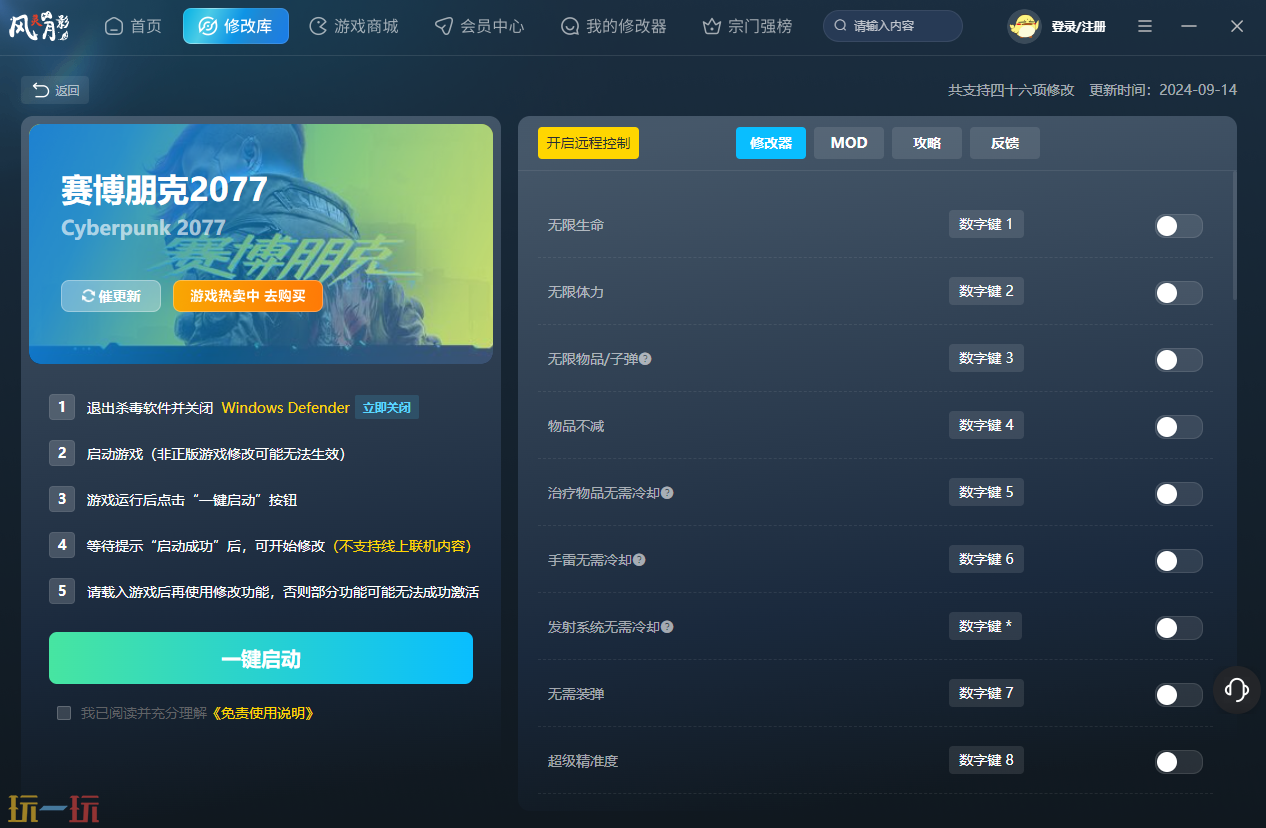Click 共支持四十六项修改 text
The height and width of the screenshot is (828, 1266).
[x=1011, y=90]
